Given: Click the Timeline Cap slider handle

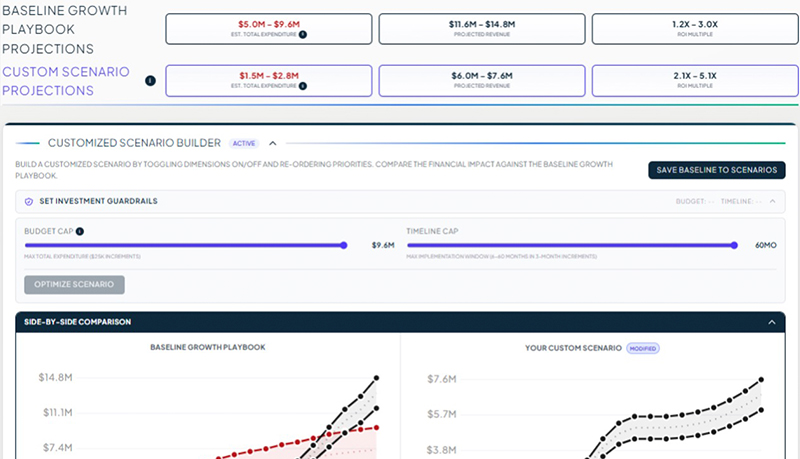Looking at the screenshot, I should tap(734, 245).
